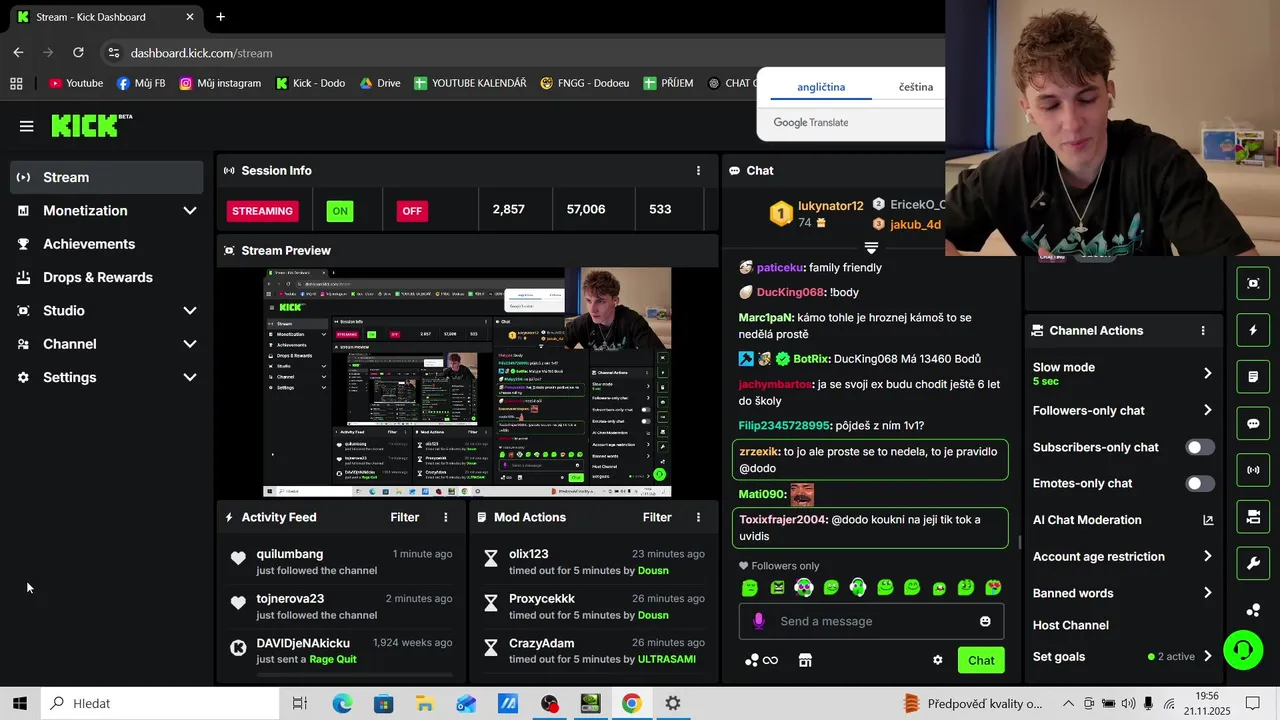This screenshot has height=720, width=1280.
Task: Click the wrench icon in right rail
Action: tap(1253, 563)
